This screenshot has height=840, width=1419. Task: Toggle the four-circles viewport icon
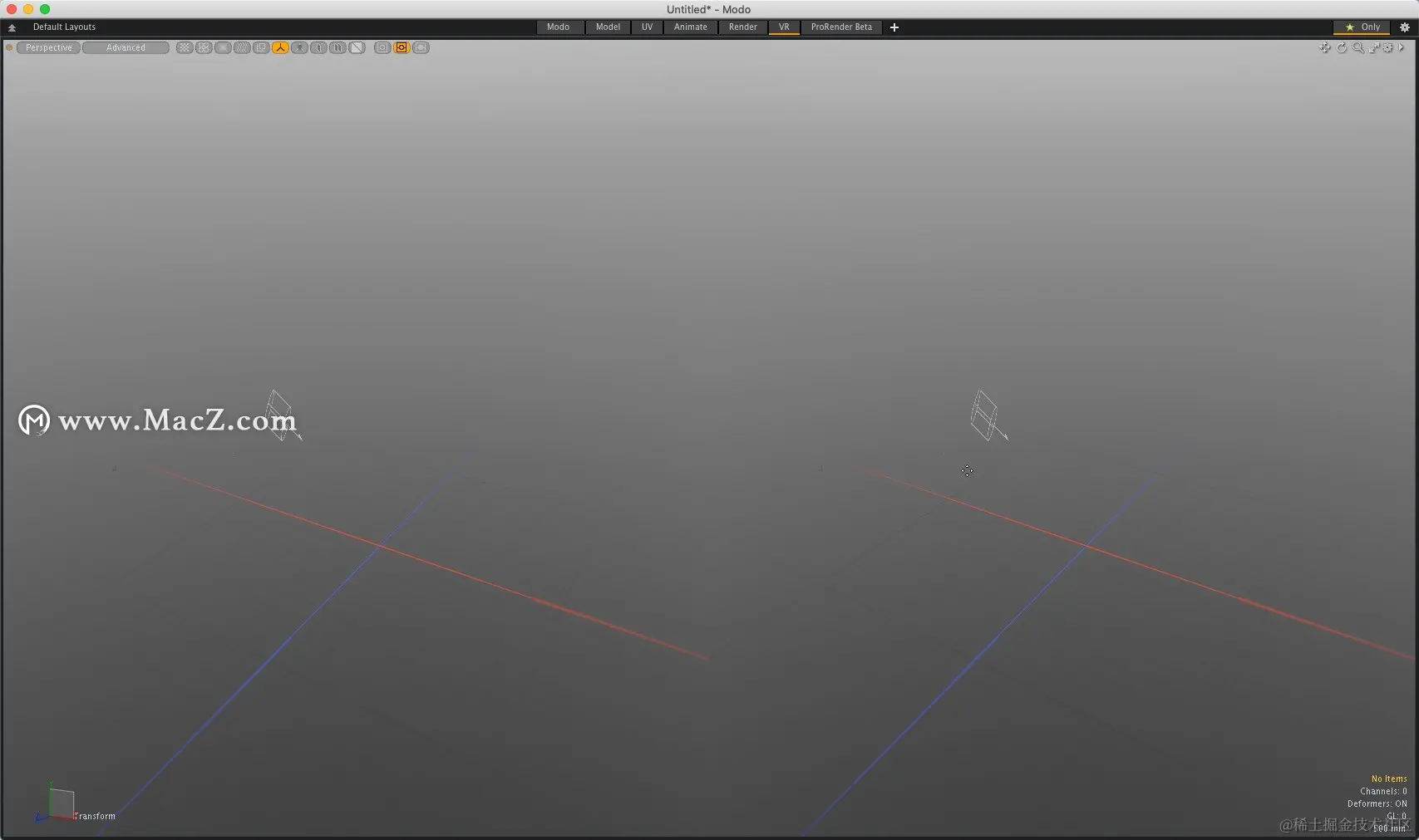pyautogui.click(x=204, y=48)
